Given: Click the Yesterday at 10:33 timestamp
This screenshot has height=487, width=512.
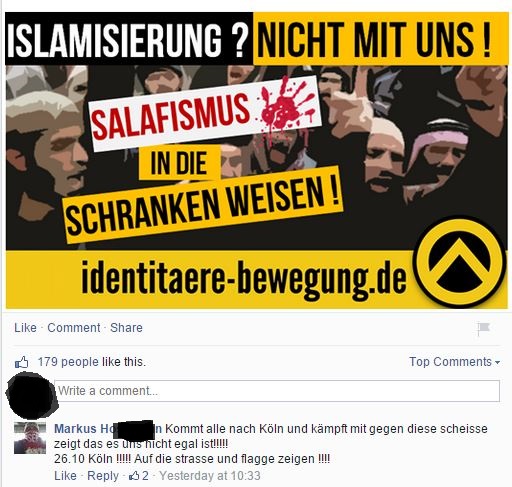Looking at the screenshot, I should tap(210, 476).
